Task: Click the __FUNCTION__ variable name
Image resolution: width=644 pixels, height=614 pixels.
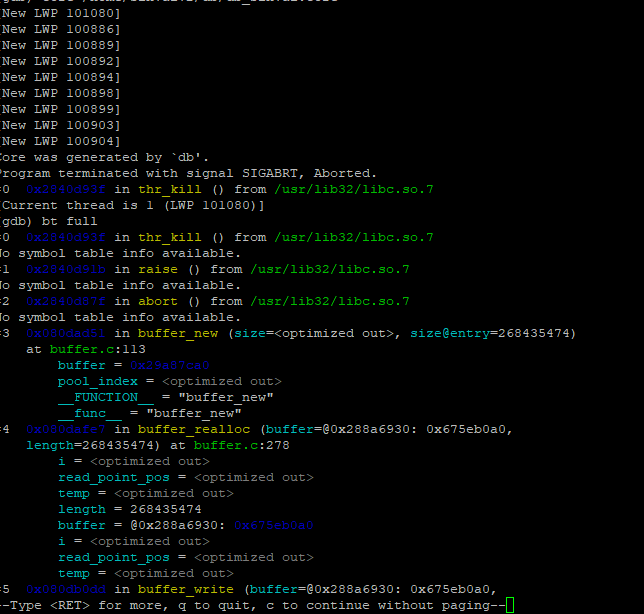Action: pyautogui.click(x=106, y=398)
